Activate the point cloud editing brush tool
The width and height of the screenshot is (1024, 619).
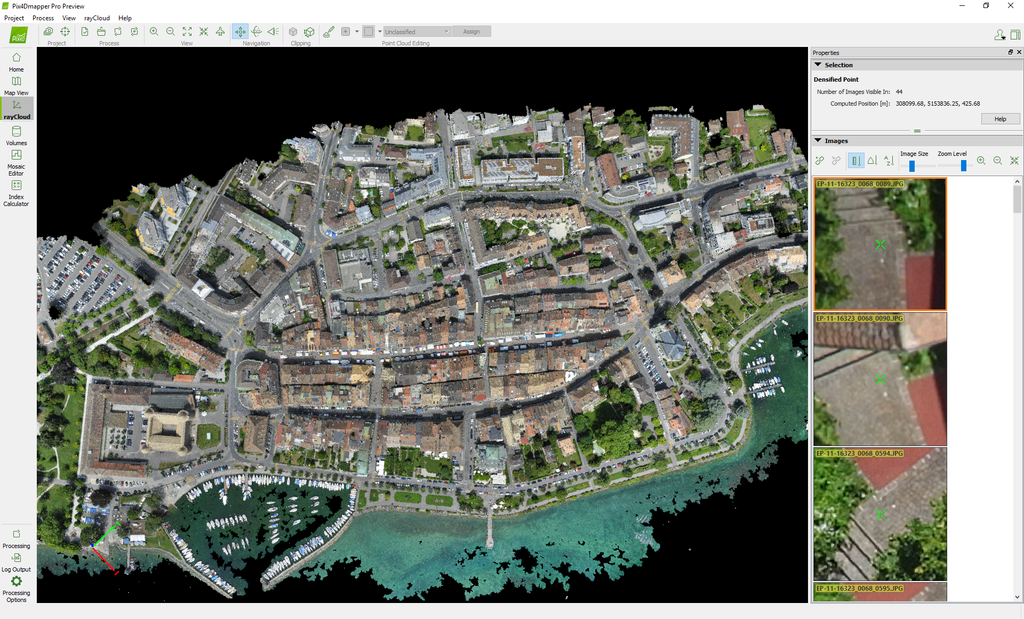pos(329,31)
